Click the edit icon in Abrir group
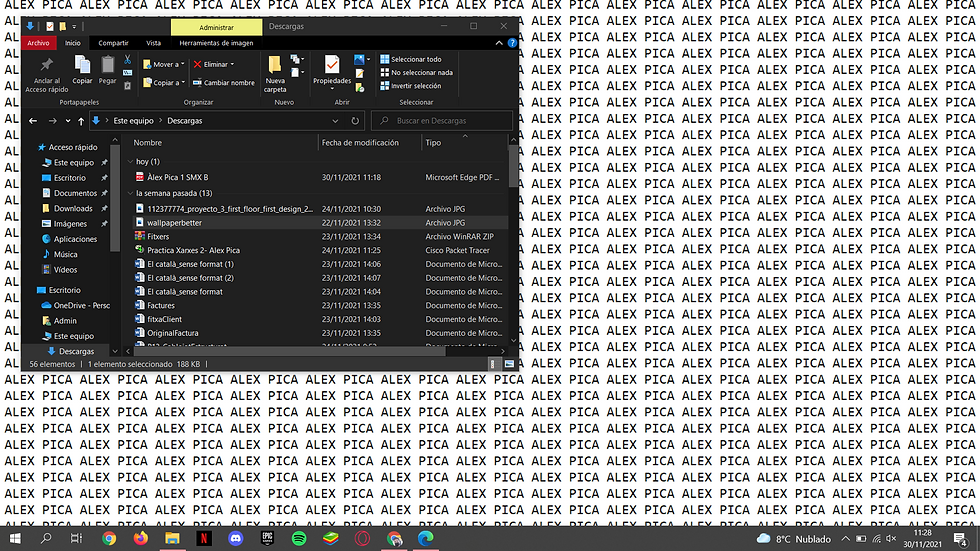980x551 pixels. tap(360, 74)
